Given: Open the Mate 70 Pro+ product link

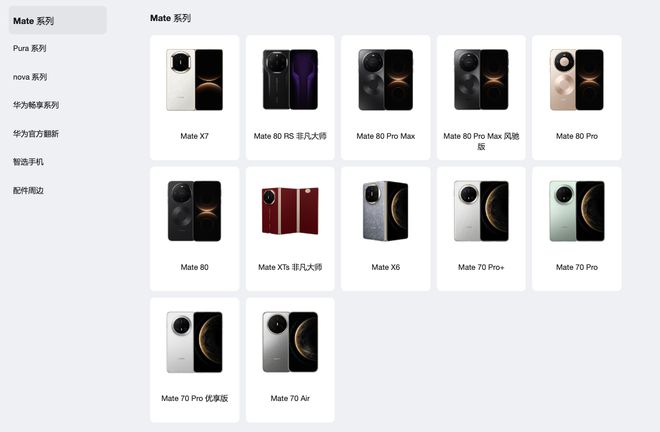Looking at the screenshot, I should tap(481, 267).
